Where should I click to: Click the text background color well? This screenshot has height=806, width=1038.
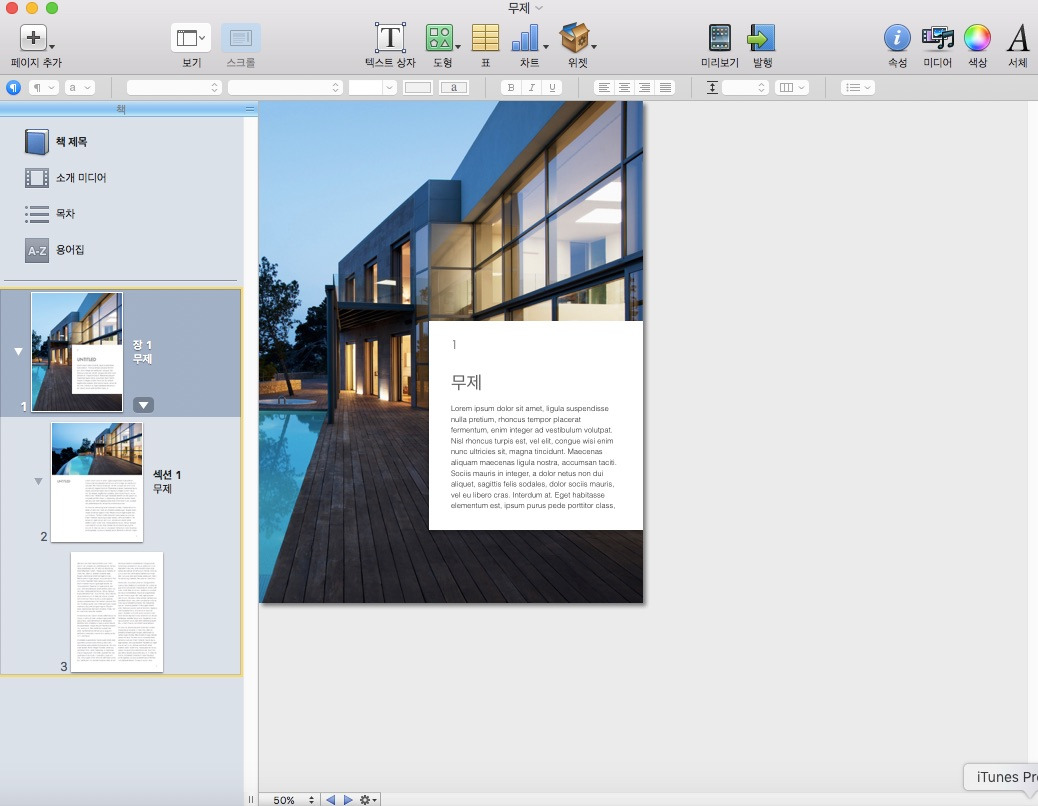pyautogui.click(x=453, y=87)
